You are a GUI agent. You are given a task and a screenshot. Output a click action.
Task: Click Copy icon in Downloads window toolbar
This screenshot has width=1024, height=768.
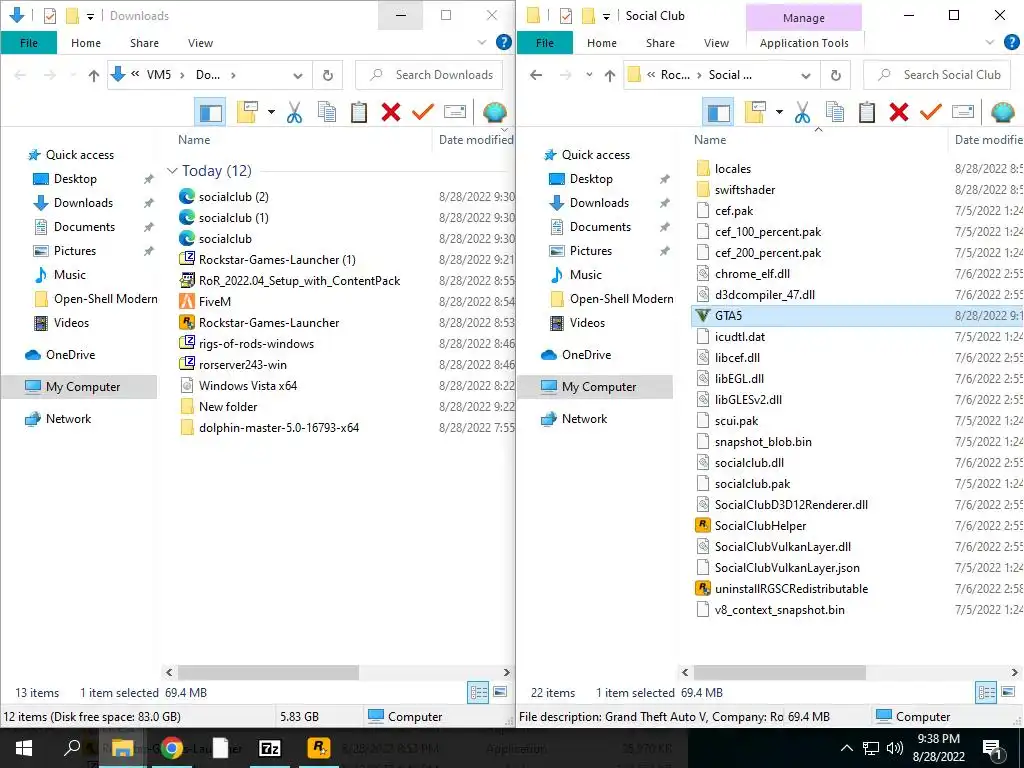point(327,112)
